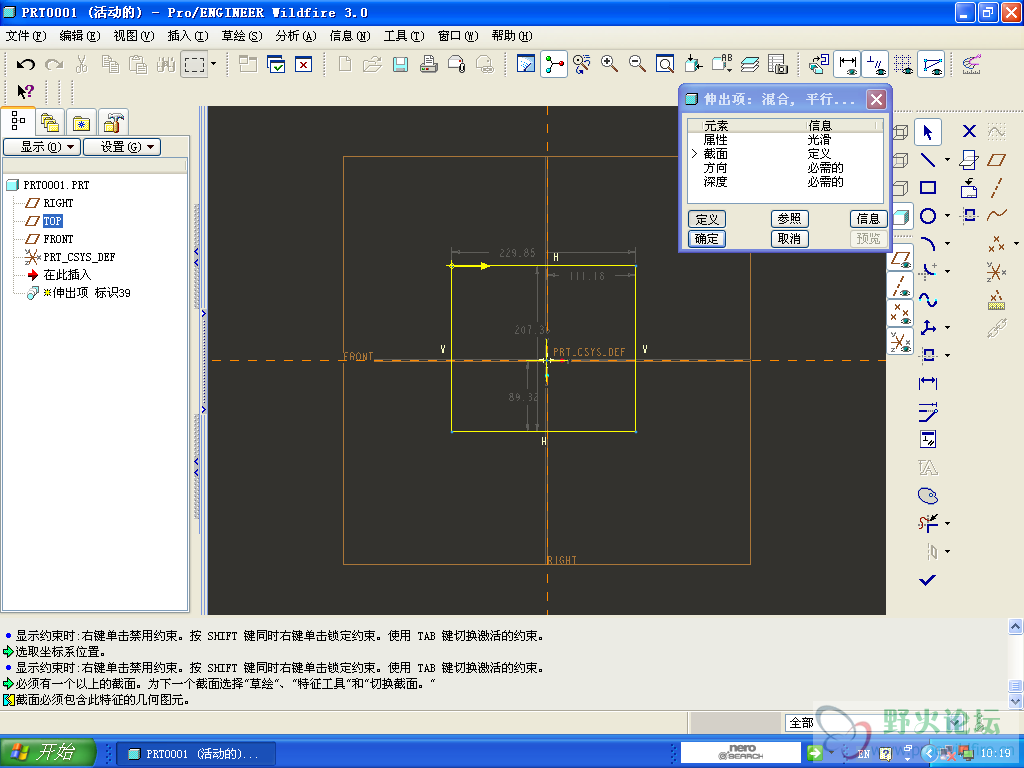
Task: Click the 取消 button in dialog
Action: [x=790, y=239]
